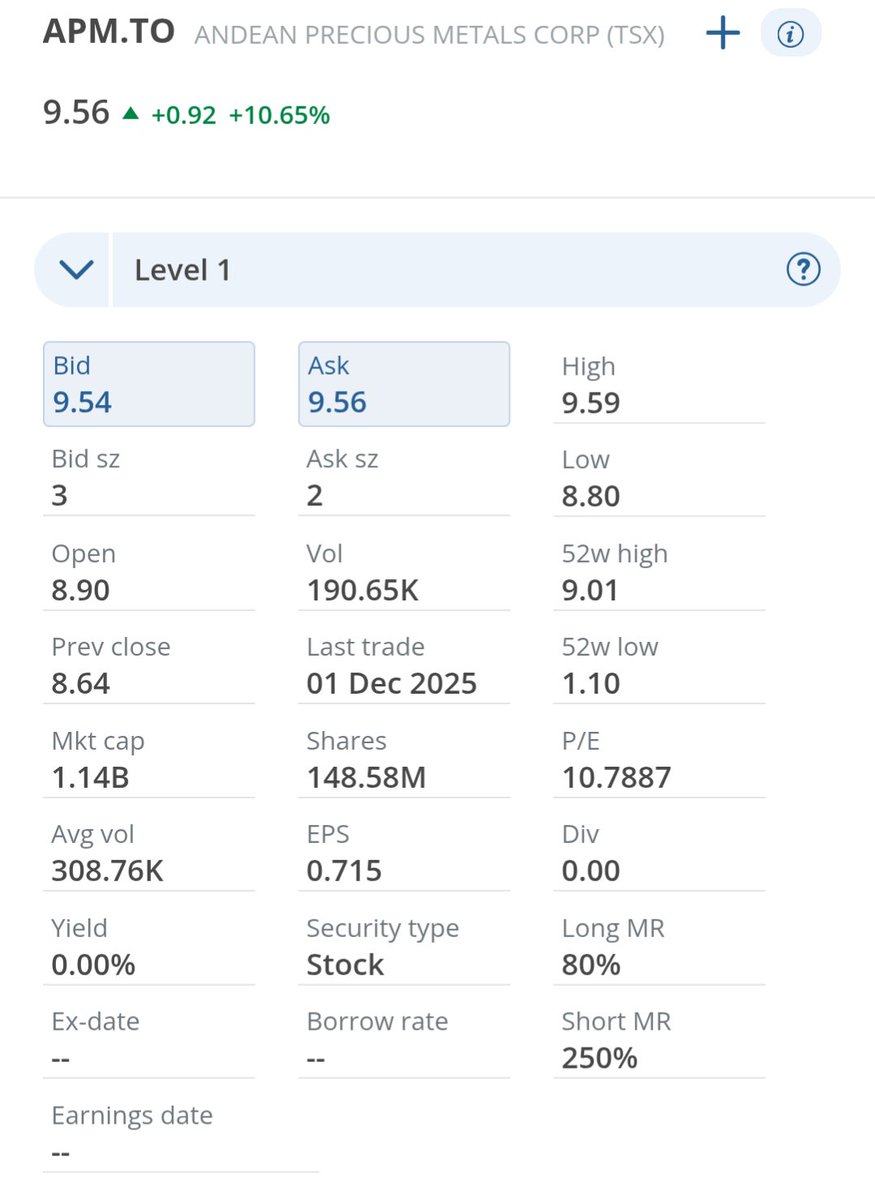
Task: Select the 52w low value 1.10
Action: (x=591, y=684)
